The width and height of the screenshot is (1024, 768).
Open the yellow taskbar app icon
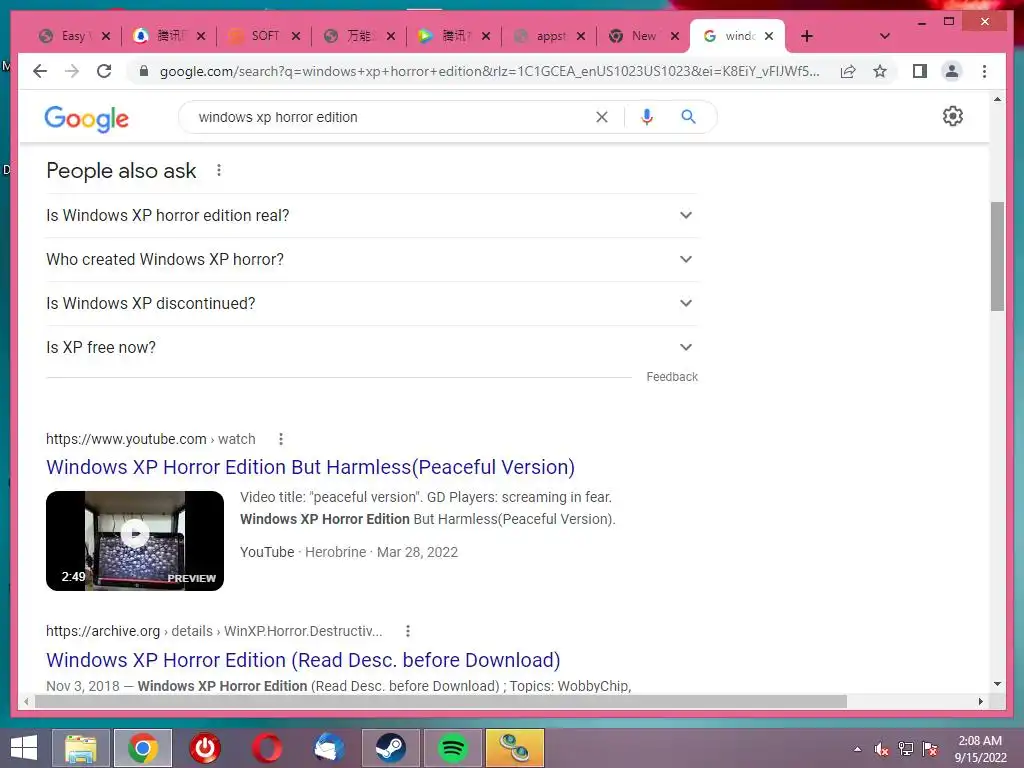click(515, 748)
